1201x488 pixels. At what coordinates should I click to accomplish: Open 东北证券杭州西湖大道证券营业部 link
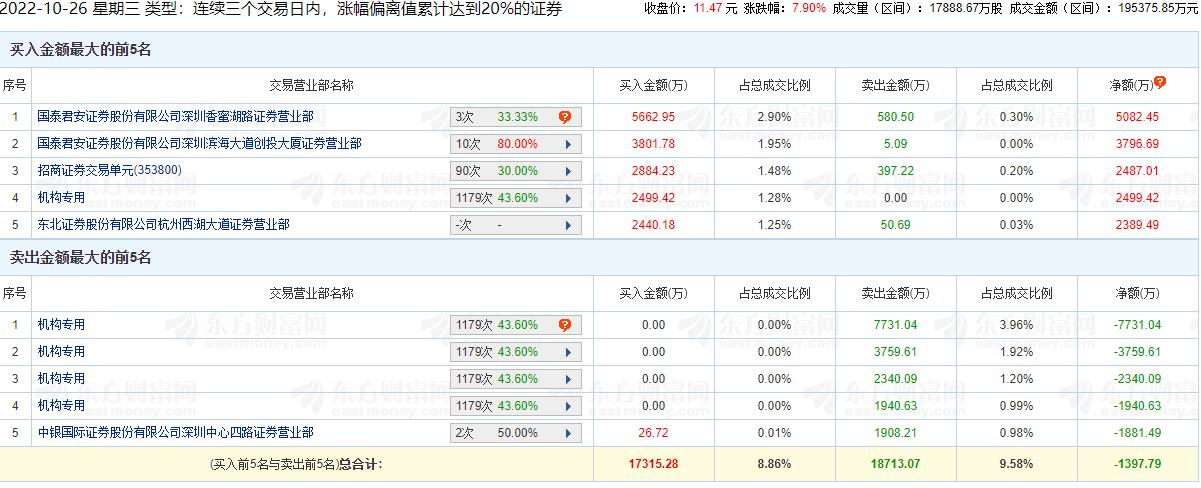163,225
